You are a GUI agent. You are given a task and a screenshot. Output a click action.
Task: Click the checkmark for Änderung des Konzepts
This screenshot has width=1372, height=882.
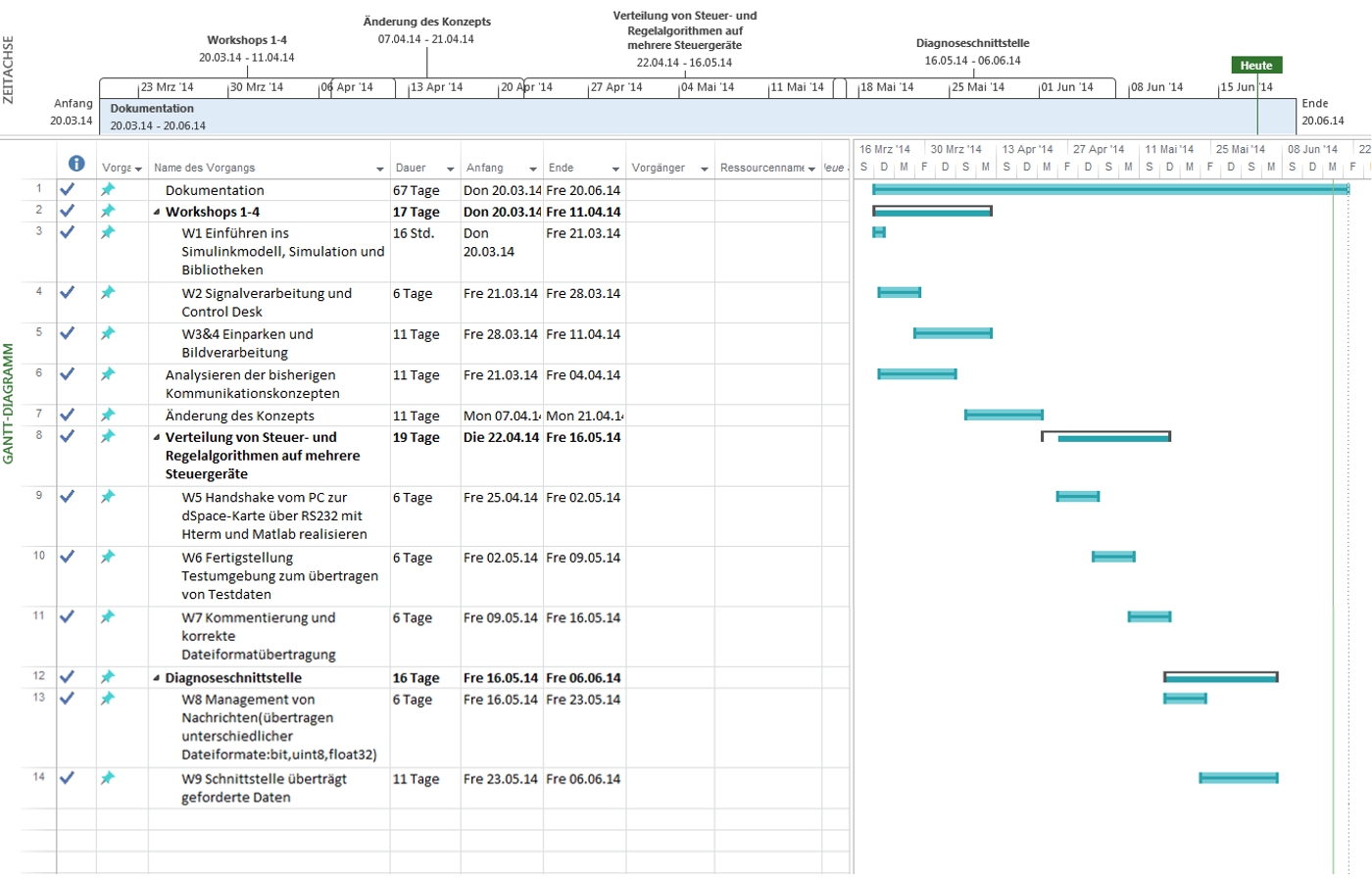[x=67, y=415]
